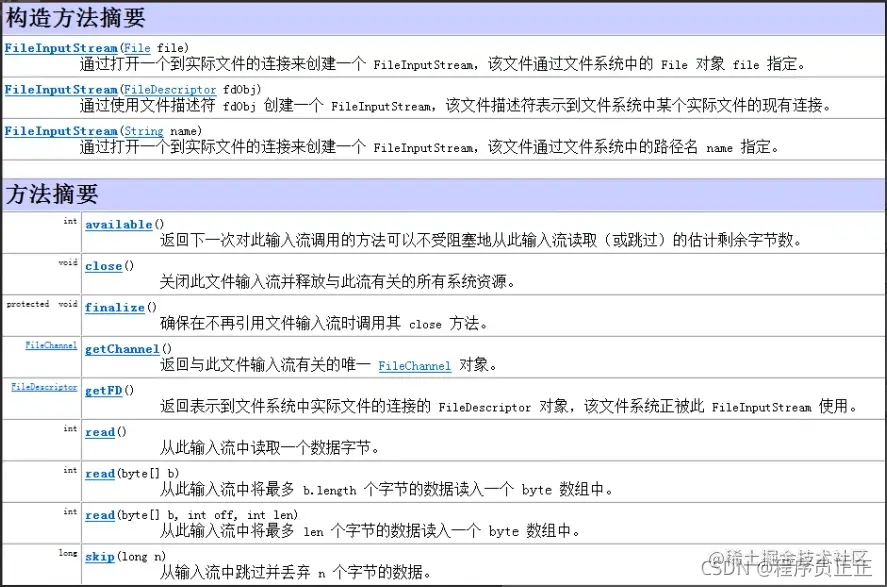This screenshot has height=587, width=887.
Task: Open the FileInputStream(FileDescriptor fdObj) constructor link
Action: [x=61, y=90]
